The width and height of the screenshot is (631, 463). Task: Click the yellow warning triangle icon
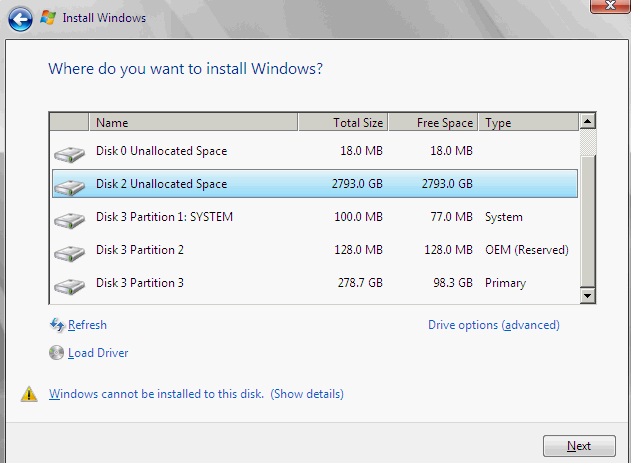[30, 395]
